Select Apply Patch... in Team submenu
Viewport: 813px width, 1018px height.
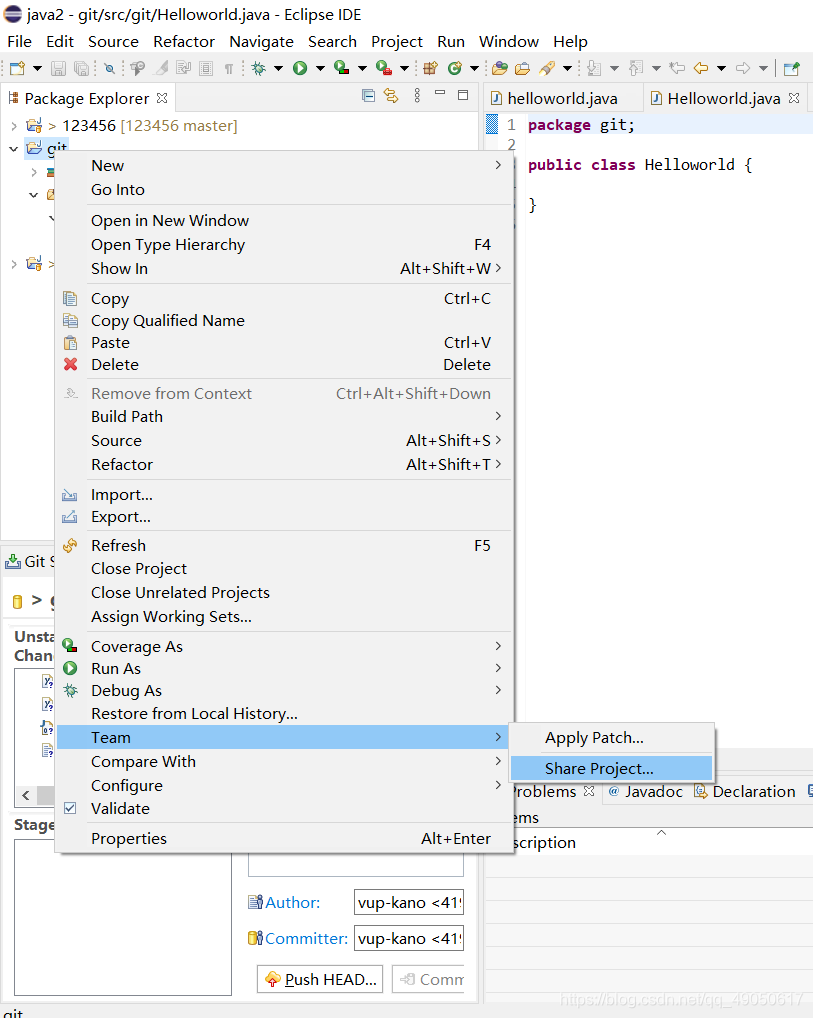611,738
